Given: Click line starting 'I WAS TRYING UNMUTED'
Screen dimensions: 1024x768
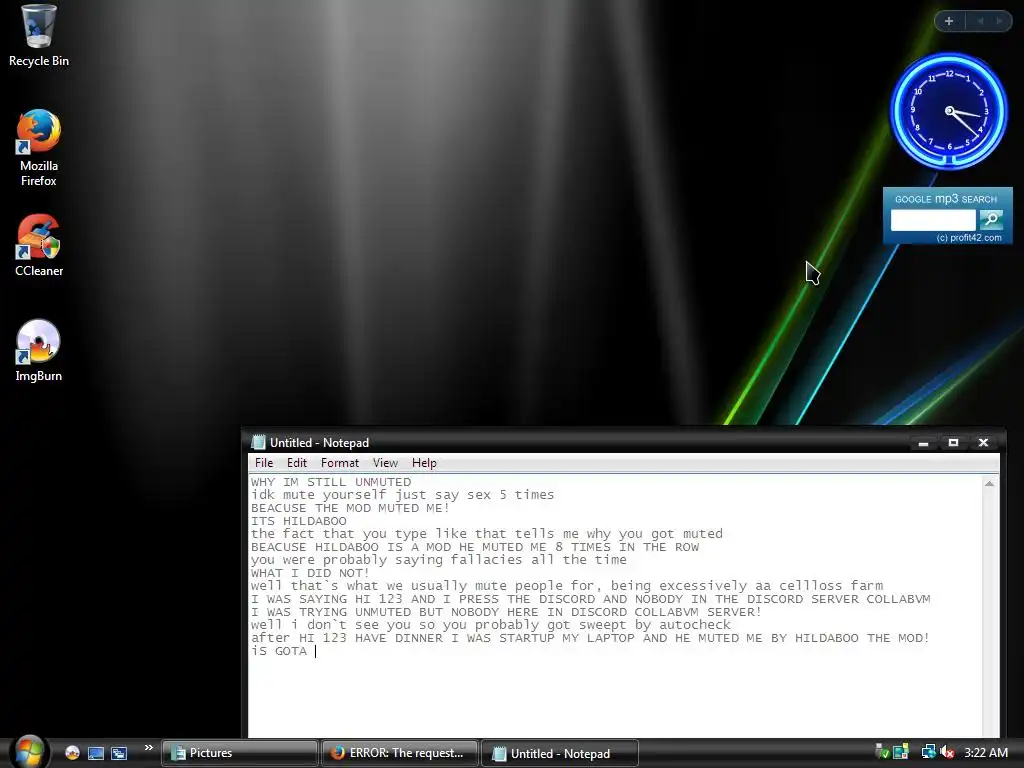Looking at the screenshot, I should pos(506,612).
